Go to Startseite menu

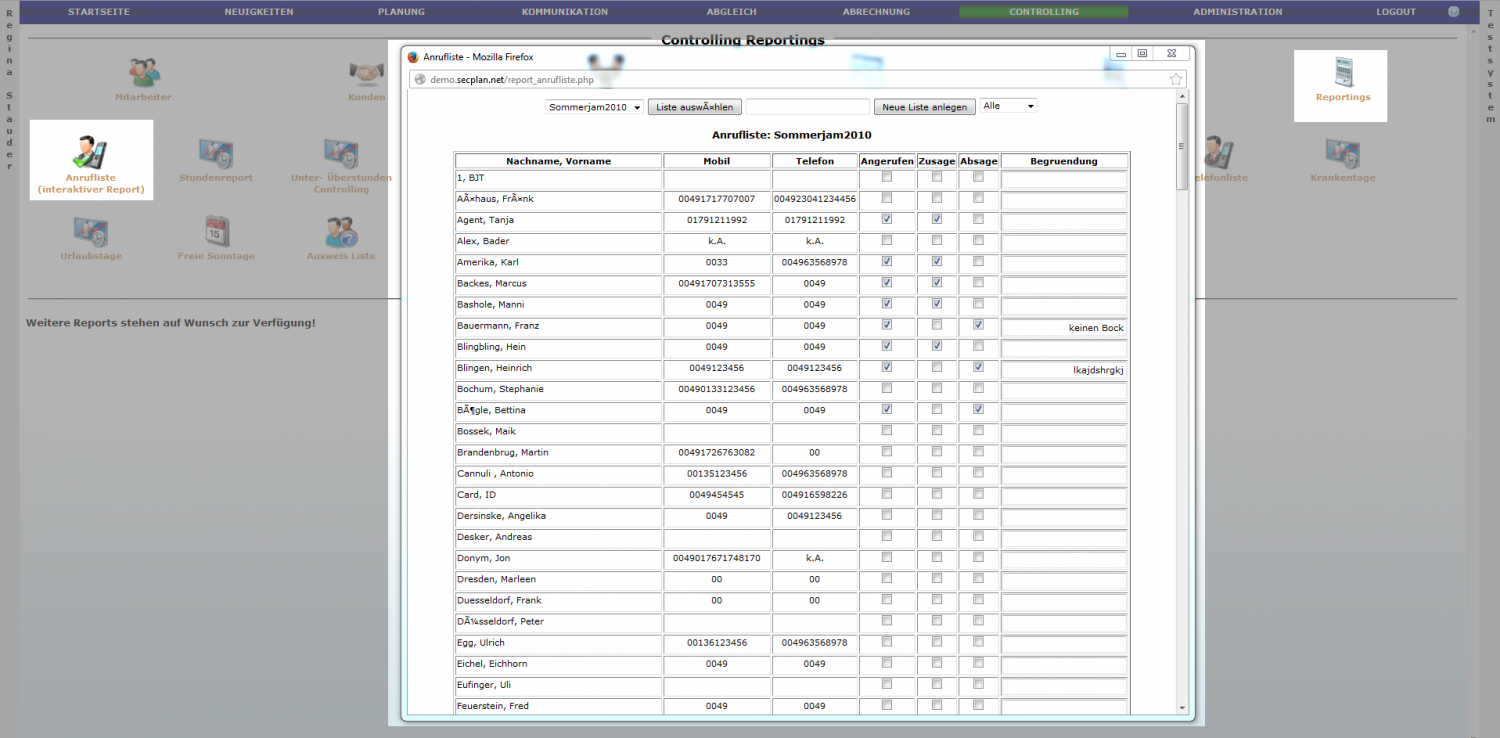pos(98,12)
